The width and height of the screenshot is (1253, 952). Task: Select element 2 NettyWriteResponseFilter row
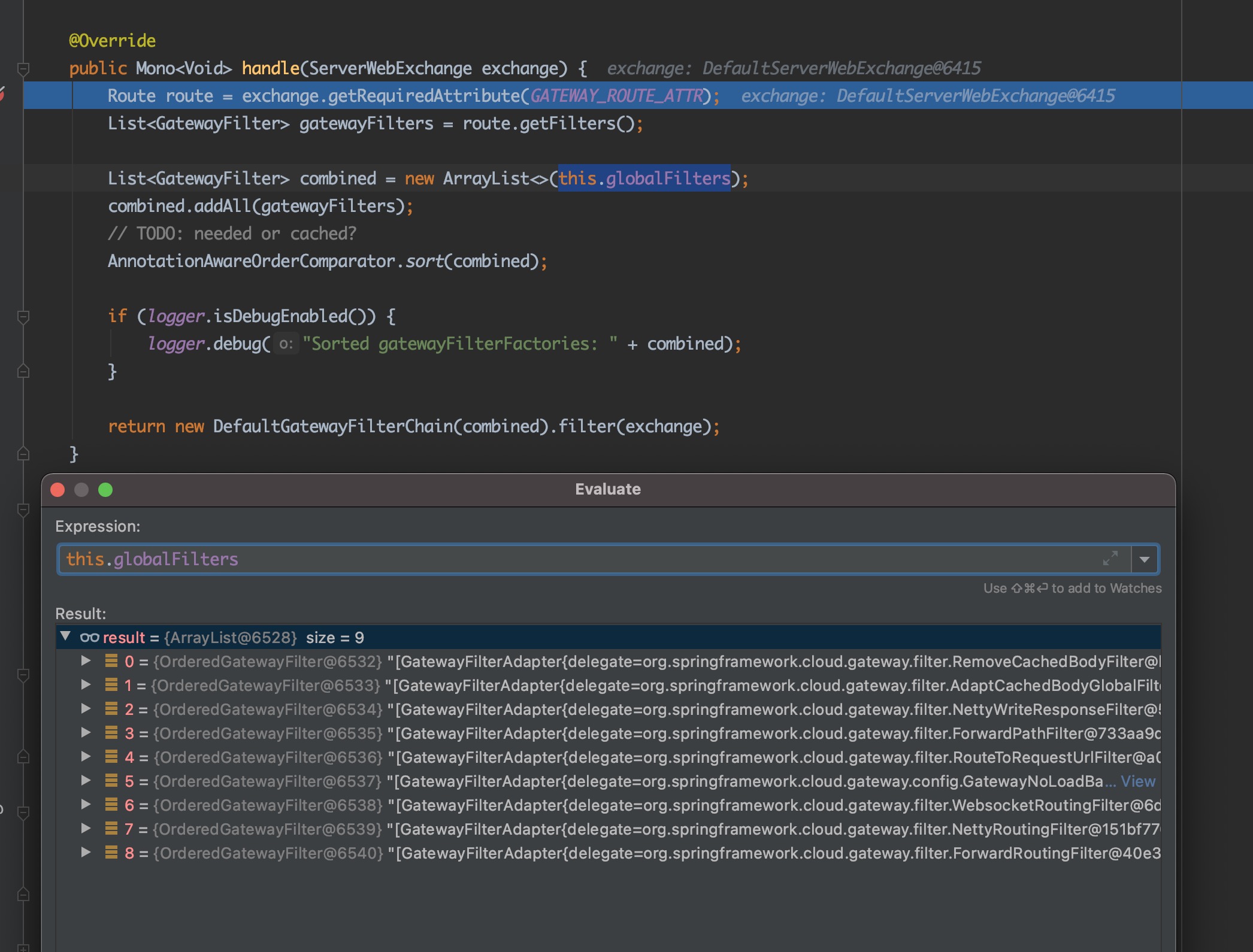click(599, 710)
